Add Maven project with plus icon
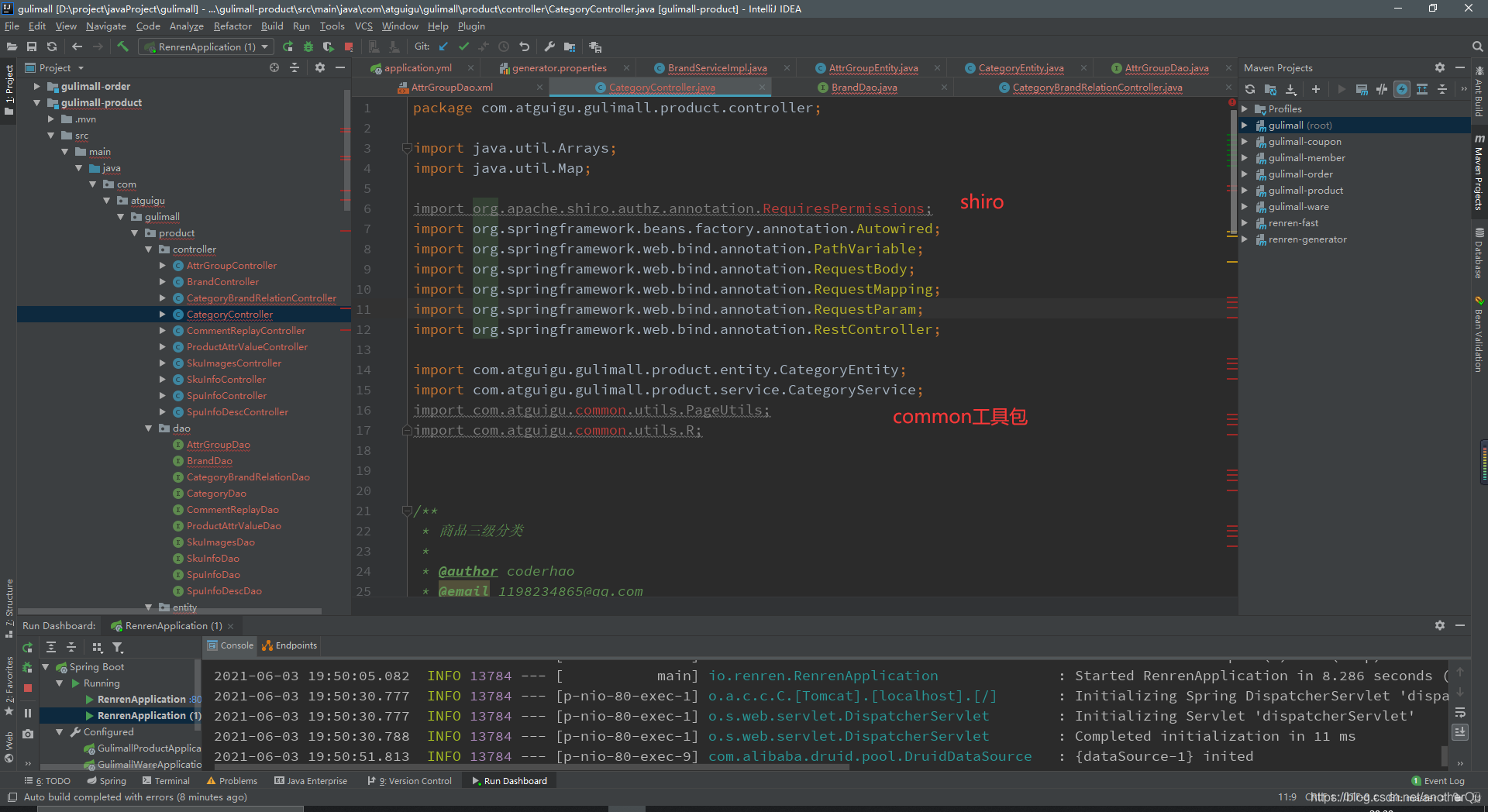This screenshot has height=812, width=1488. [1315, 89]
